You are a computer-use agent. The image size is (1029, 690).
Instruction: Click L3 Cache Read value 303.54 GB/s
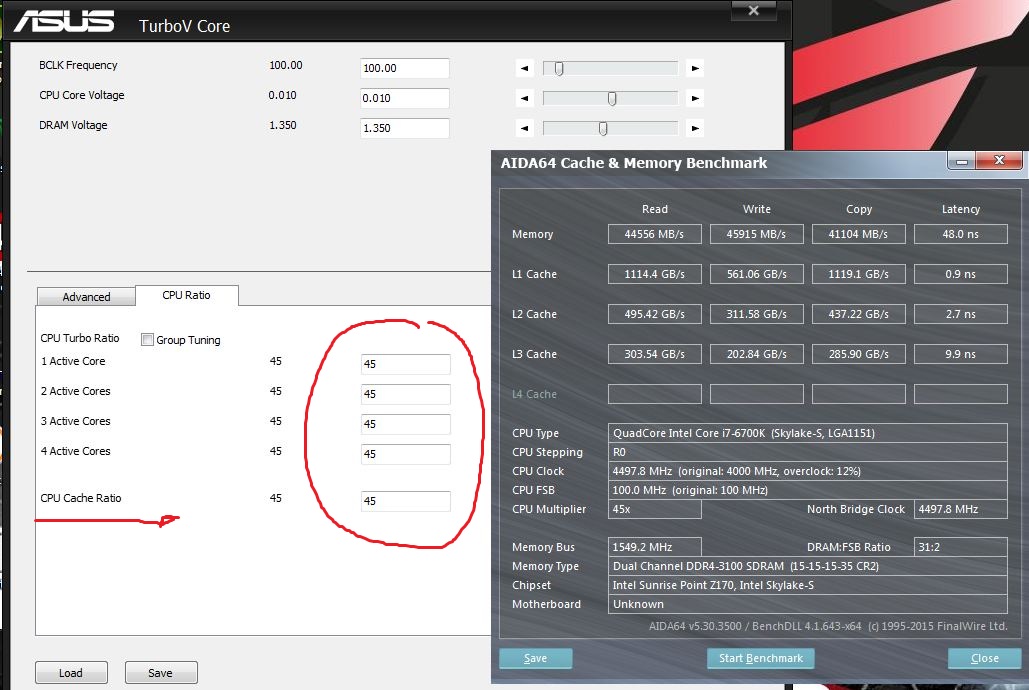point(654,355)
